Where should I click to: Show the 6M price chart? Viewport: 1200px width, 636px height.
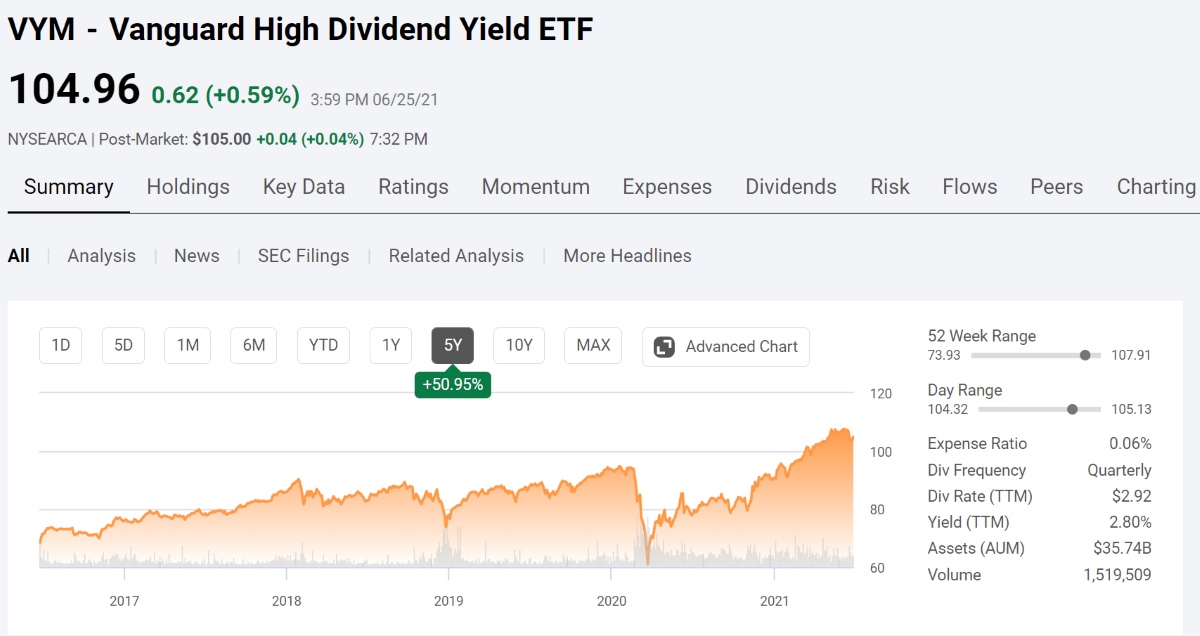(x=254, y=345)
